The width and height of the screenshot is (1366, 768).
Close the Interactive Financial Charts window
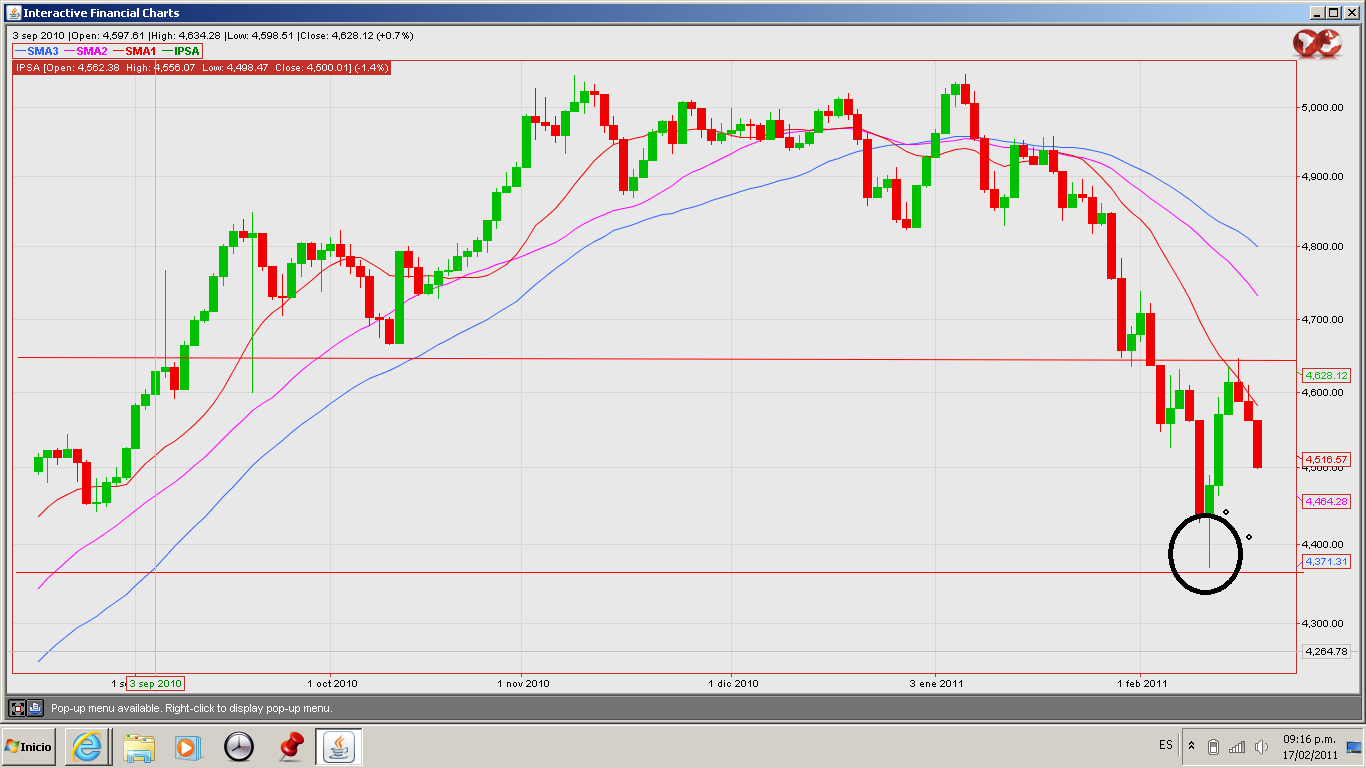[1351, 13]
